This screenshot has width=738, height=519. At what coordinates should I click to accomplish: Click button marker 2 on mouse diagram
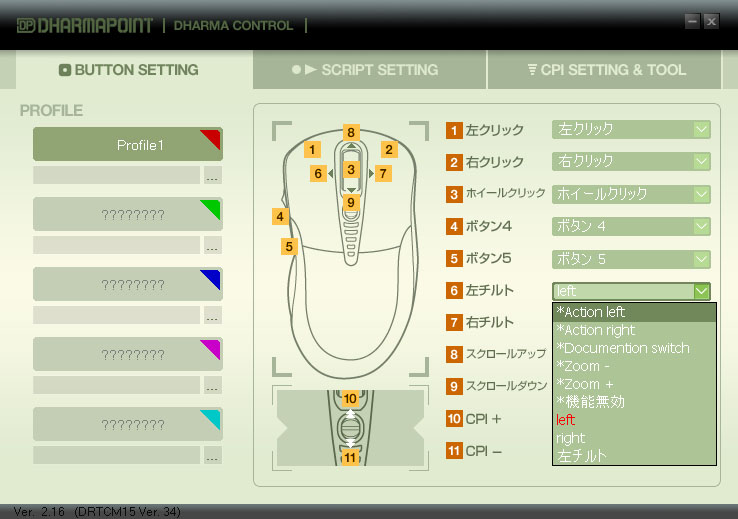(x=389, y=150)
